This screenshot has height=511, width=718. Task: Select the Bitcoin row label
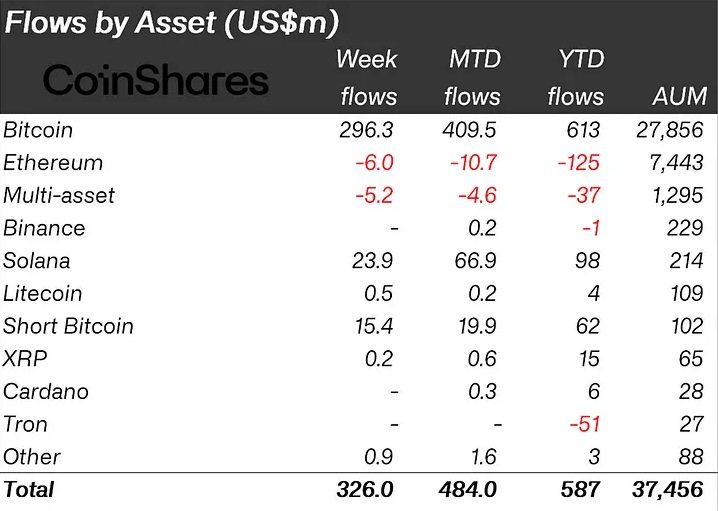[x=38, y=130]
